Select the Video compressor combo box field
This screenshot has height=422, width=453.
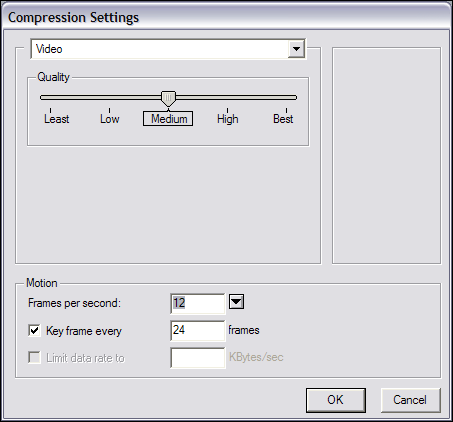click(168, 49)
